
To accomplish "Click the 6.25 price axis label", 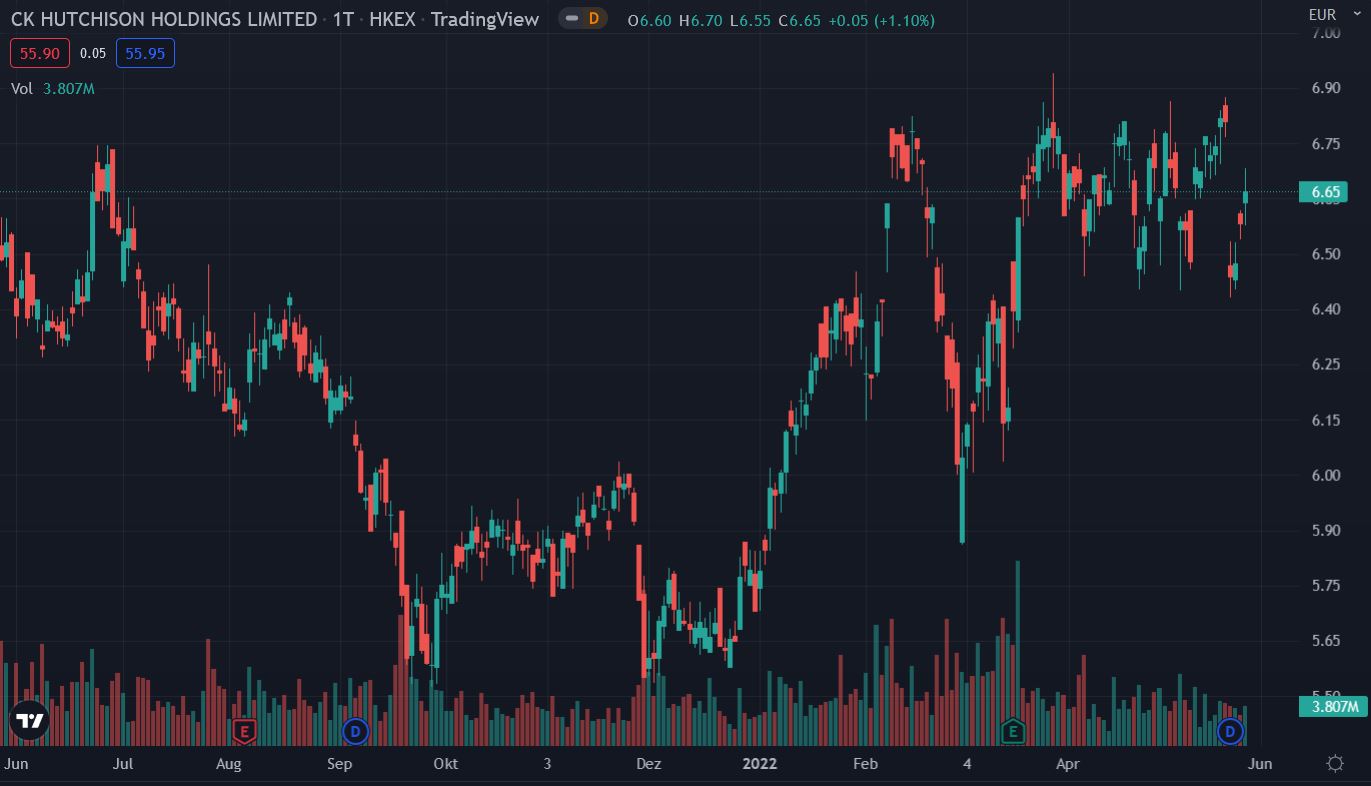I will click(1325, 364).
